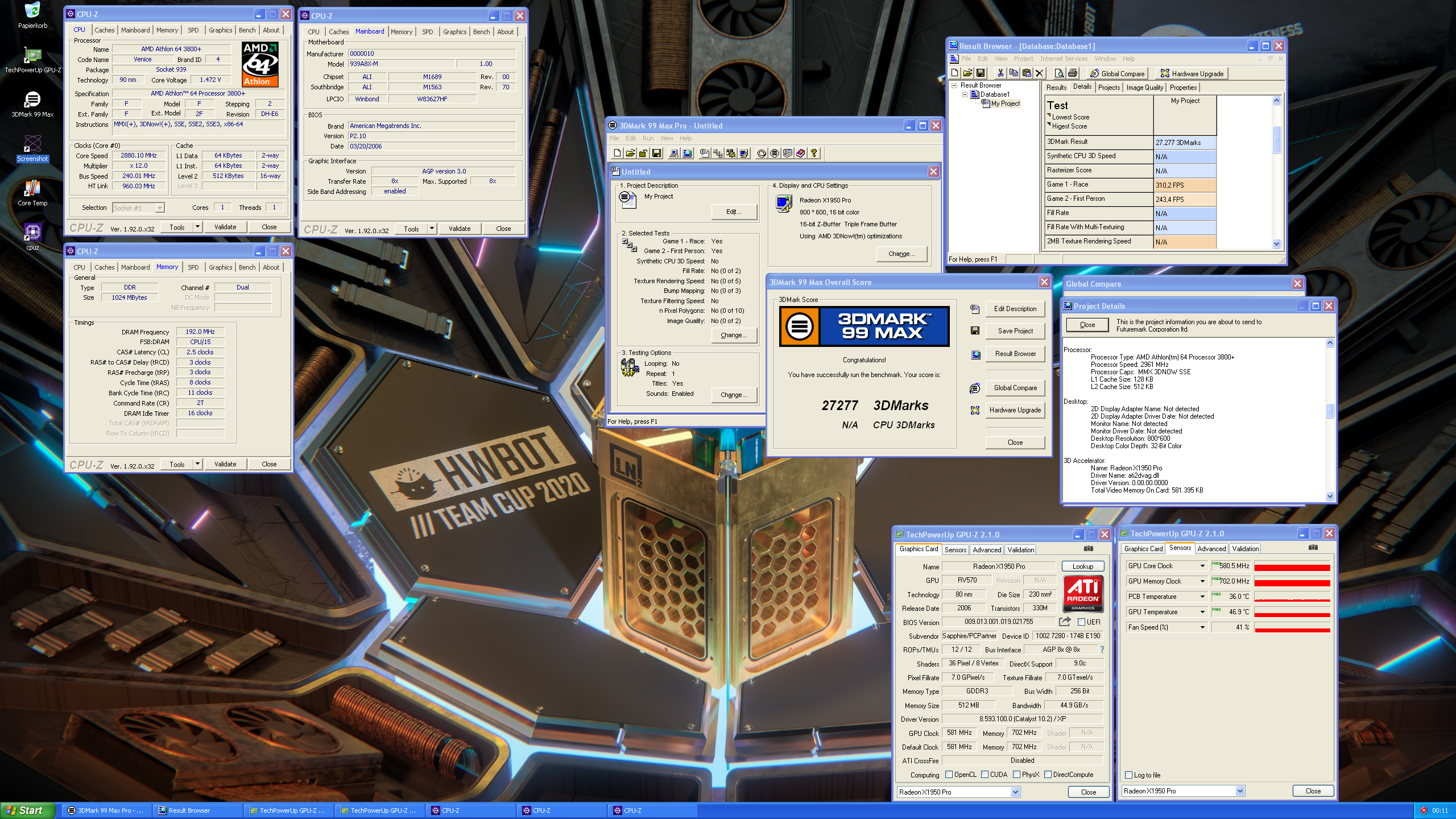Click the Fan Speed red sensor graph
The image size is (1456, 819).
[x=1292, y=627]
